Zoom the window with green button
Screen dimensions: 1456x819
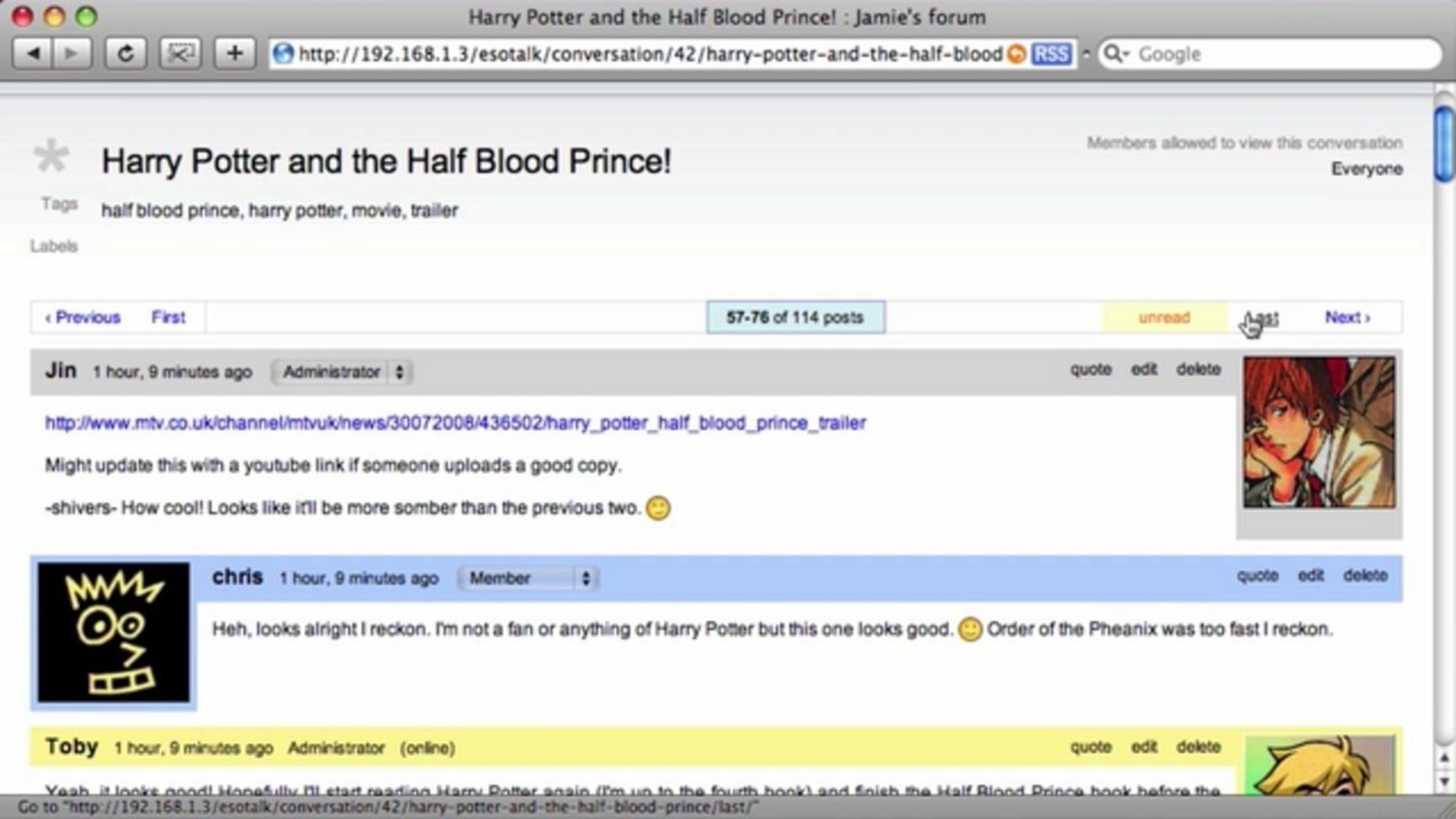(x=86, y=16)
